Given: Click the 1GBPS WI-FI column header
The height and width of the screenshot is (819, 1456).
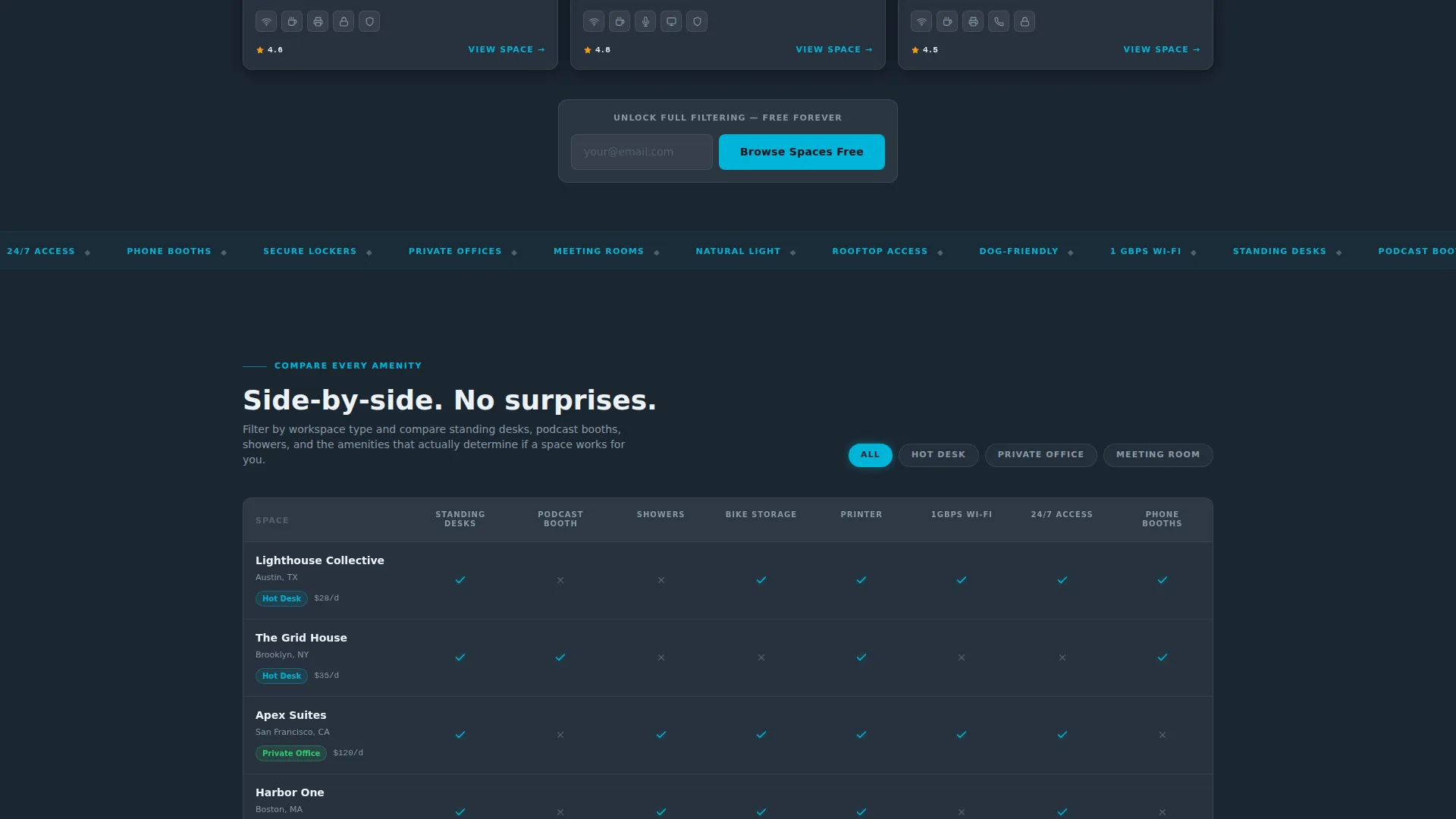Looking at the screenshot, I should pyautogui.click(x=962, y=514).
